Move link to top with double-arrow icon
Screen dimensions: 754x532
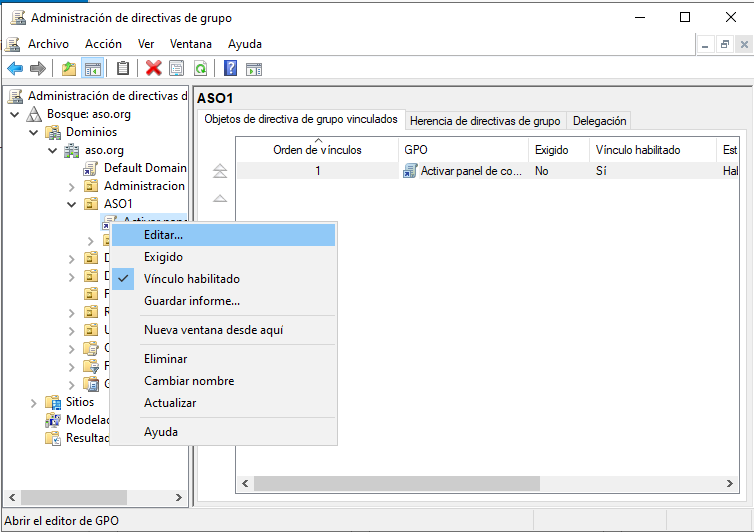tap(220, 171)
